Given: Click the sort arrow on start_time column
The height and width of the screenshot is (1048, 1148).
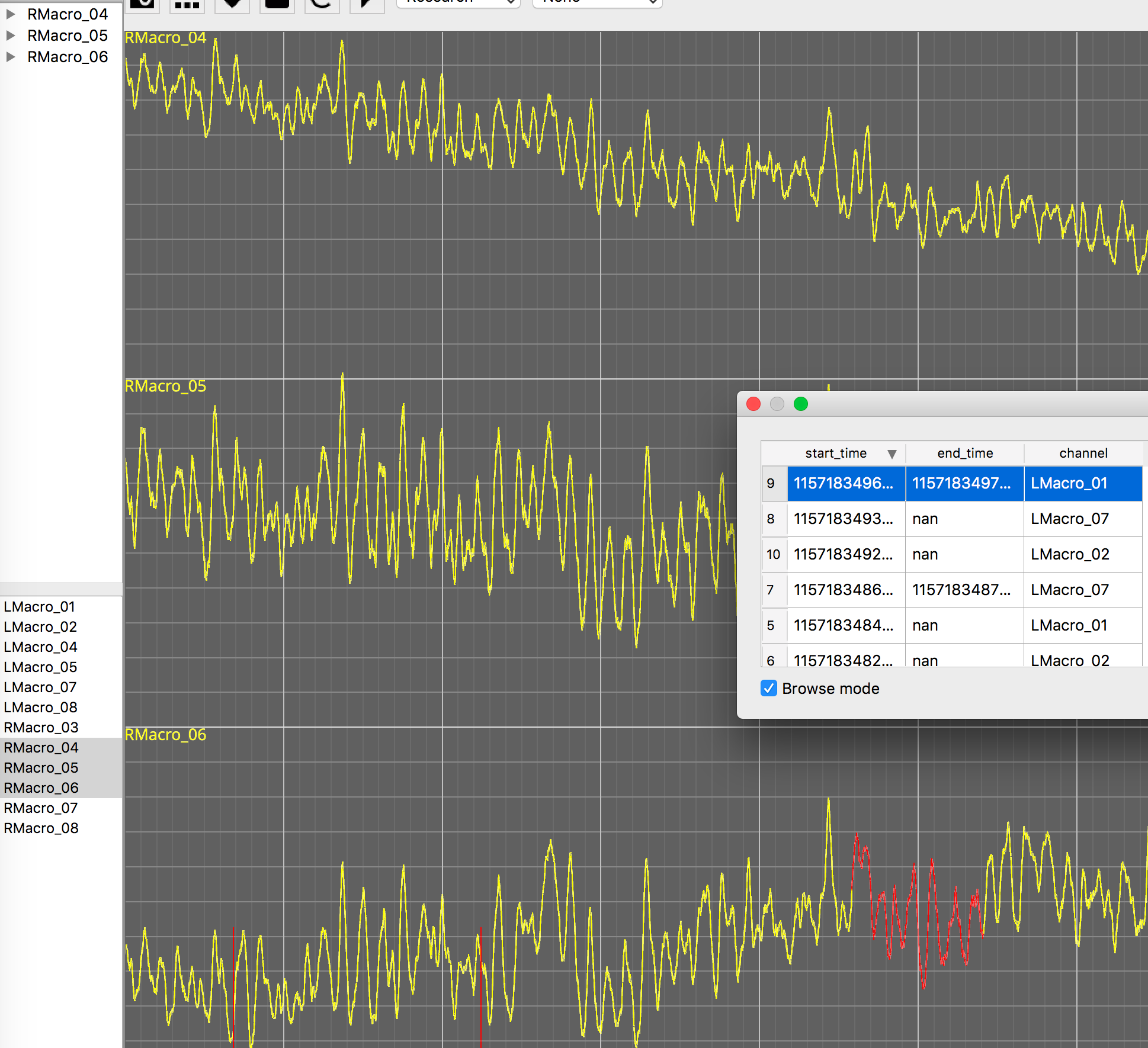Looking at the screenshot, I should click(893, 453).
